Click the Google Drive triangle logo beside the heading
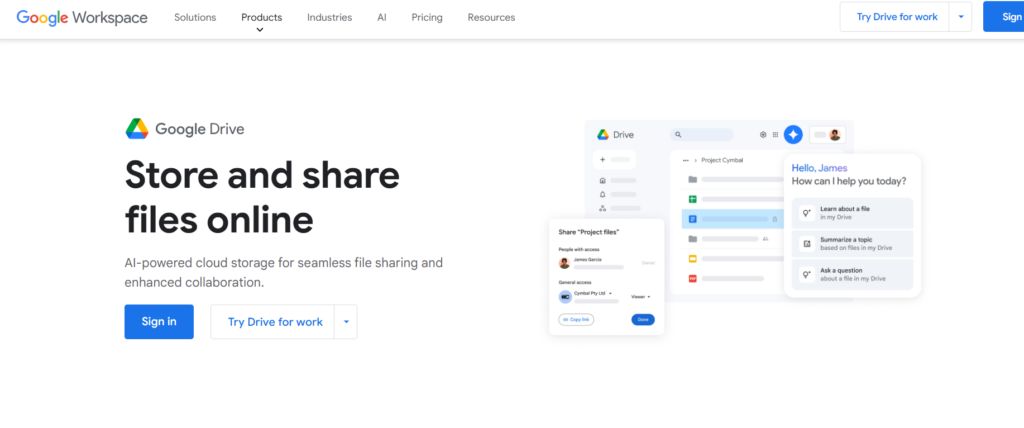This screenshot has height=428, width=1024. [x=137, y=129]
